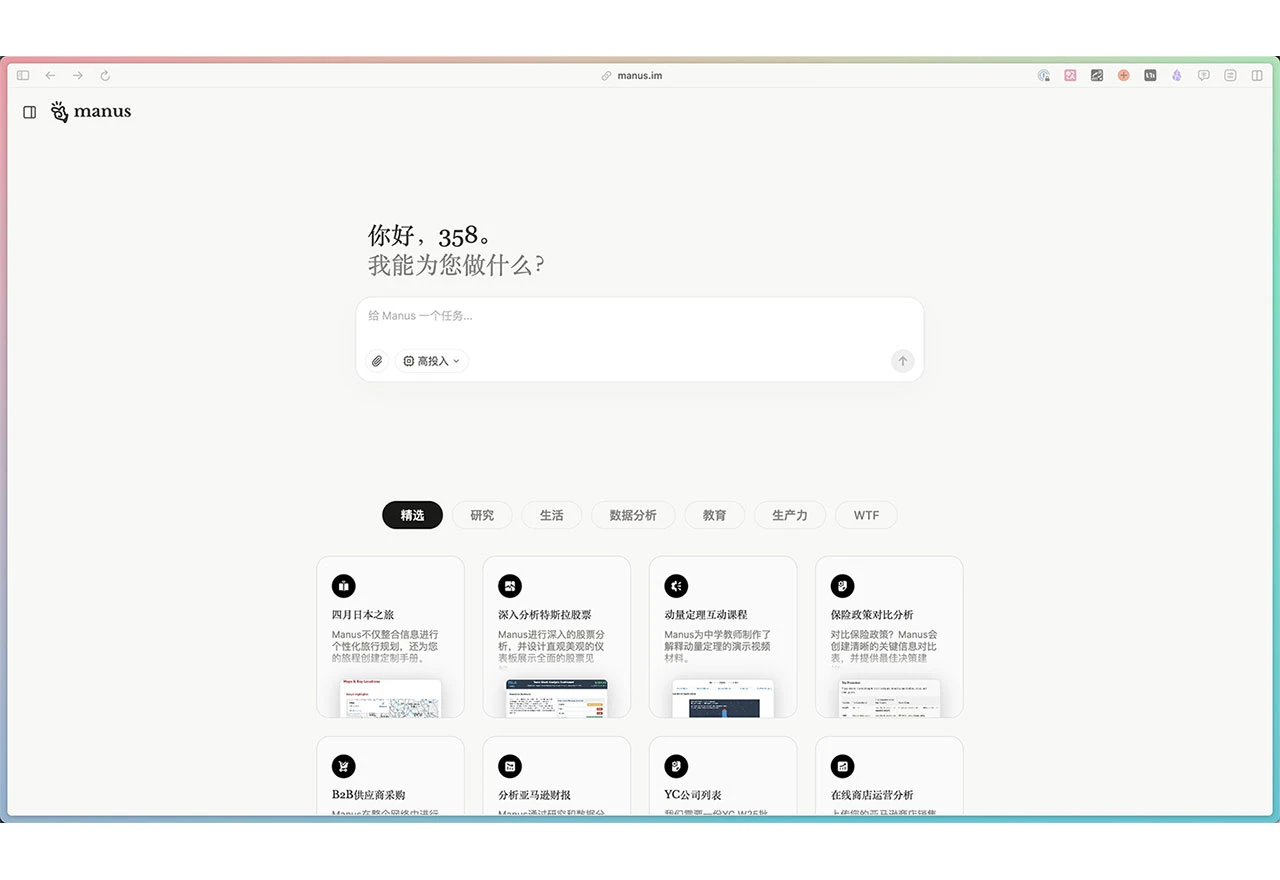Open the 深入分析特斯拉股票 case
The height and width of the screenshot is (880, 1280).
557,637
